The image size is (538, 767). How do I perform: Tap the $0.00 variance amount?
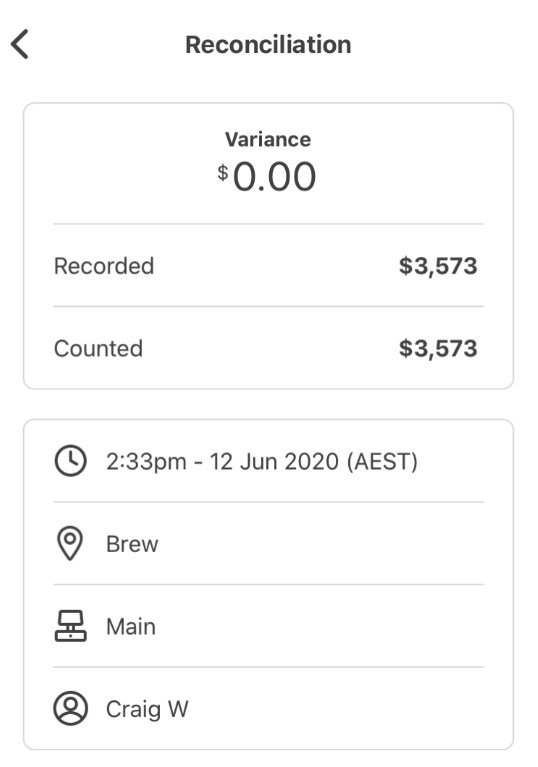[x=267, y=176]
